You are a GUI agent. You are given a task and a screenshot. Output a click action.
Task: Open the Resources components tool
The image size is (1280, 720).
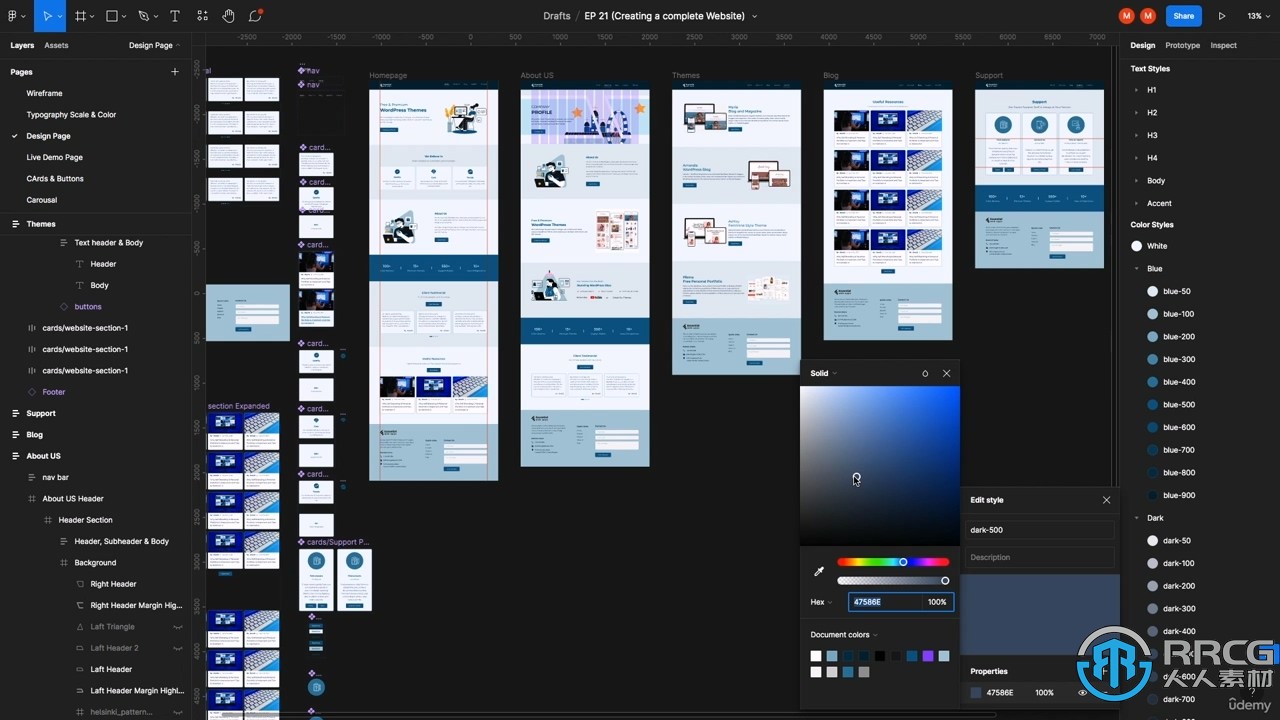pos(203,16)
